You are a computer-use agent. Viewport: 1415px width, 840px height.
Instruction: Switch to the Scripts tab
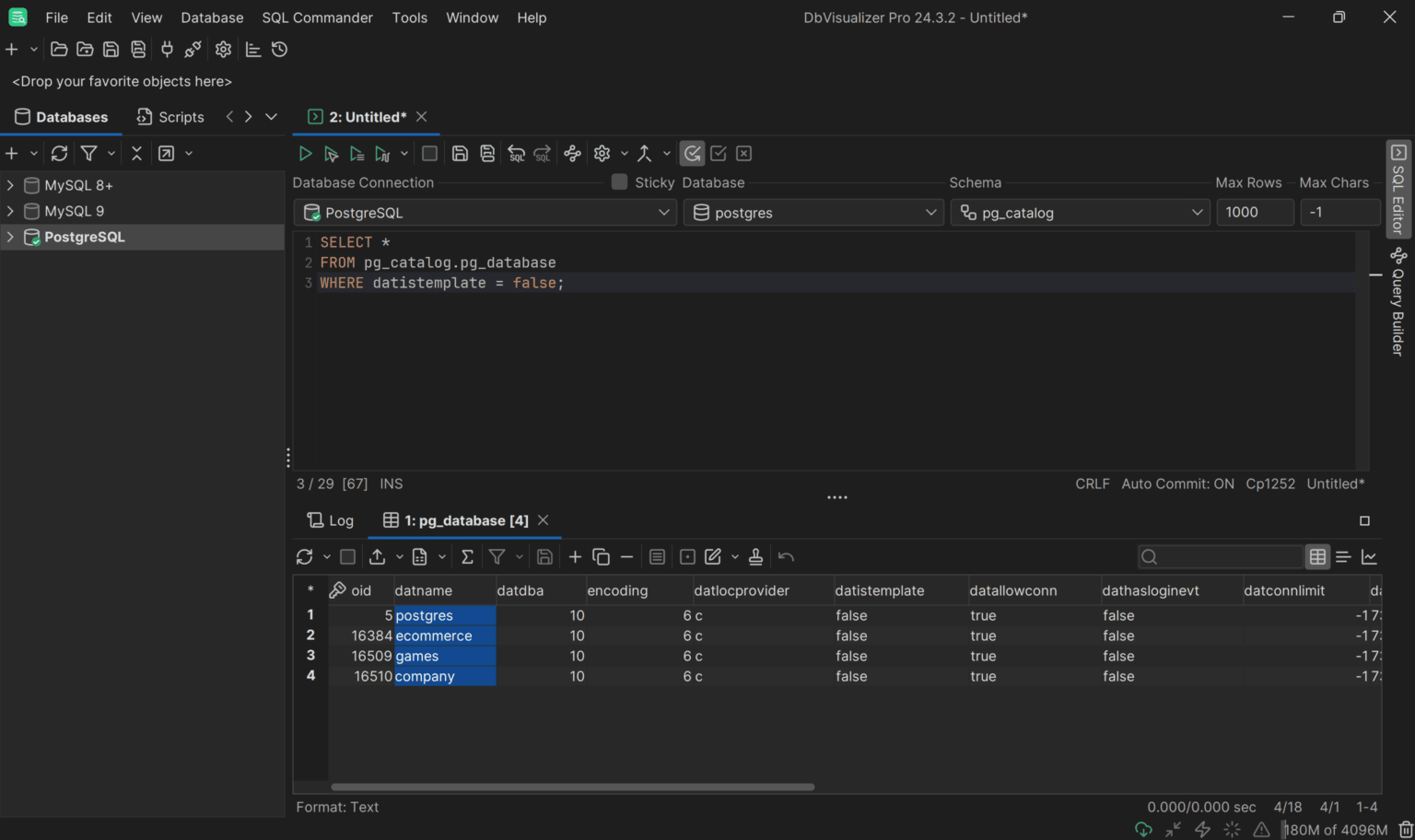(x=170, y=117)
